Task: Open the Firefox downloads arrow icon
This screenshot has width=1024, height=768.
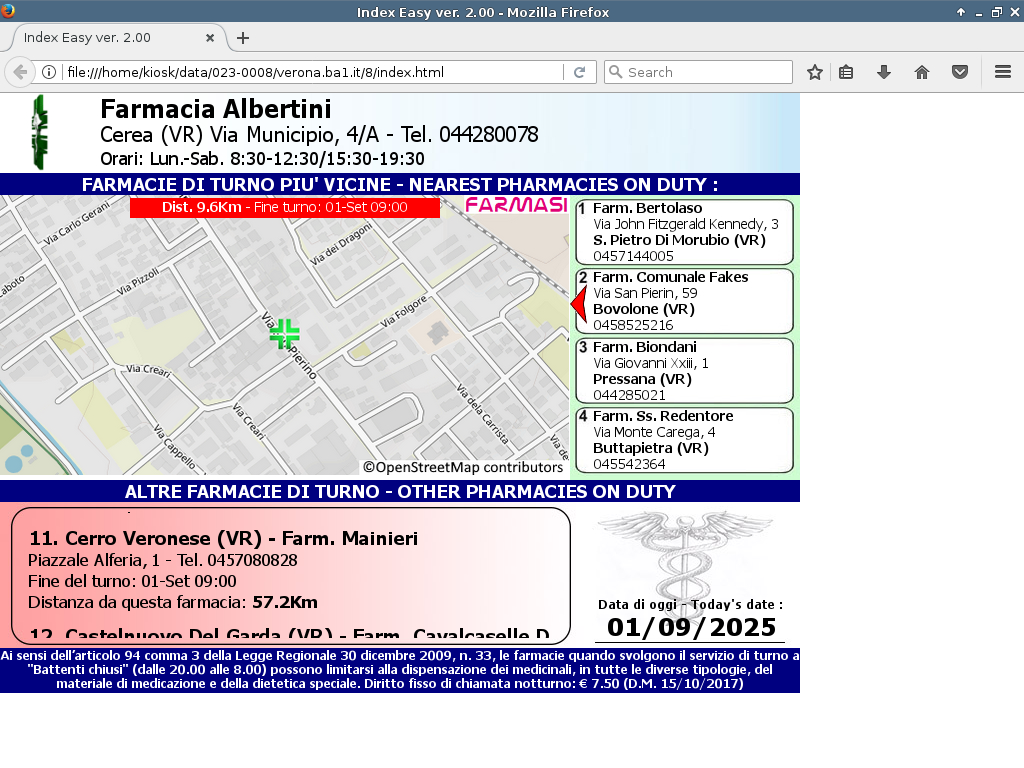Action: pos(884,72)
